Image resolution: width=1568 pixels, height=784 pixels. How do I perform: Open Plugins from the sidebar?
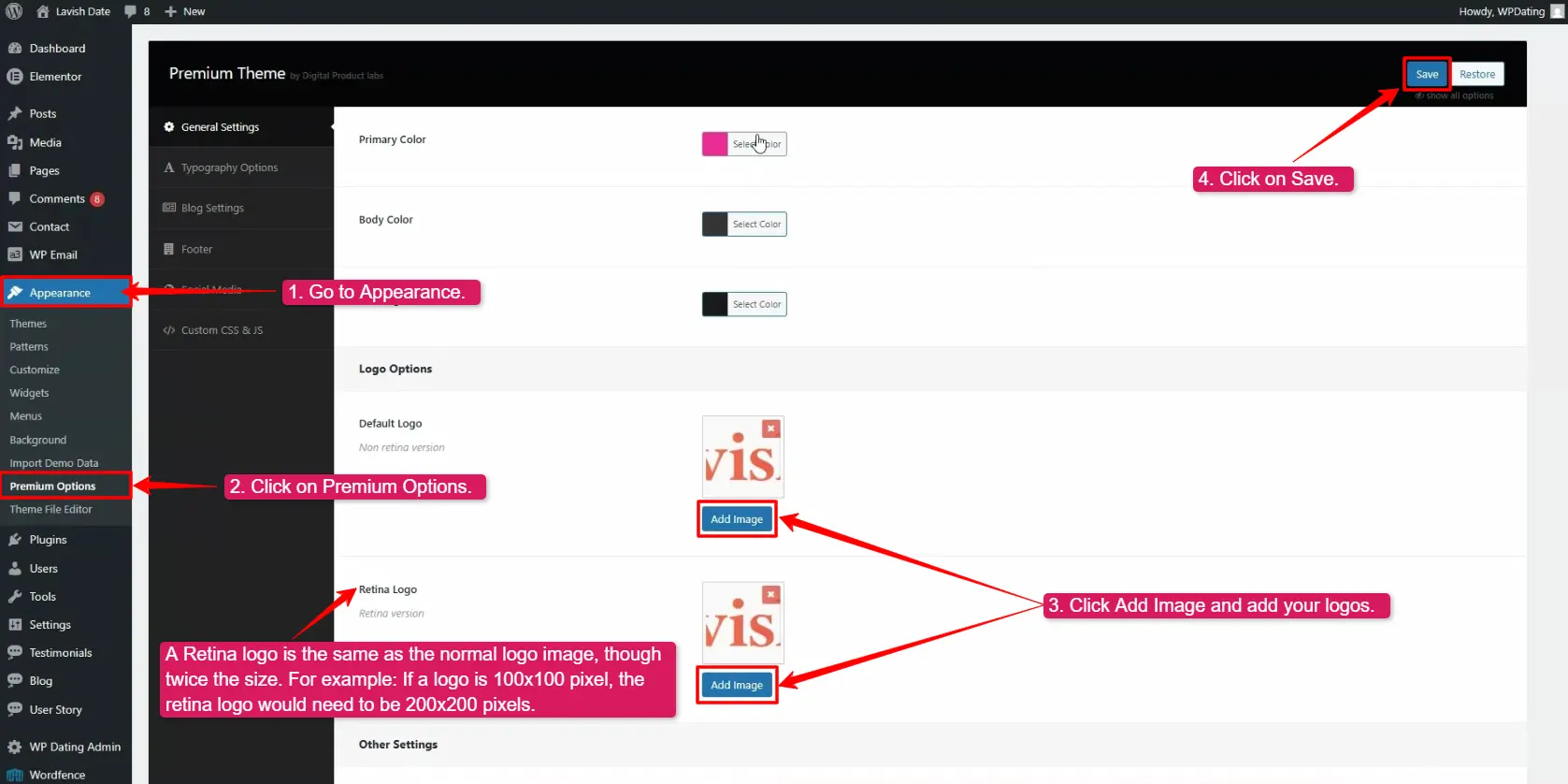[x=48, y=540]
